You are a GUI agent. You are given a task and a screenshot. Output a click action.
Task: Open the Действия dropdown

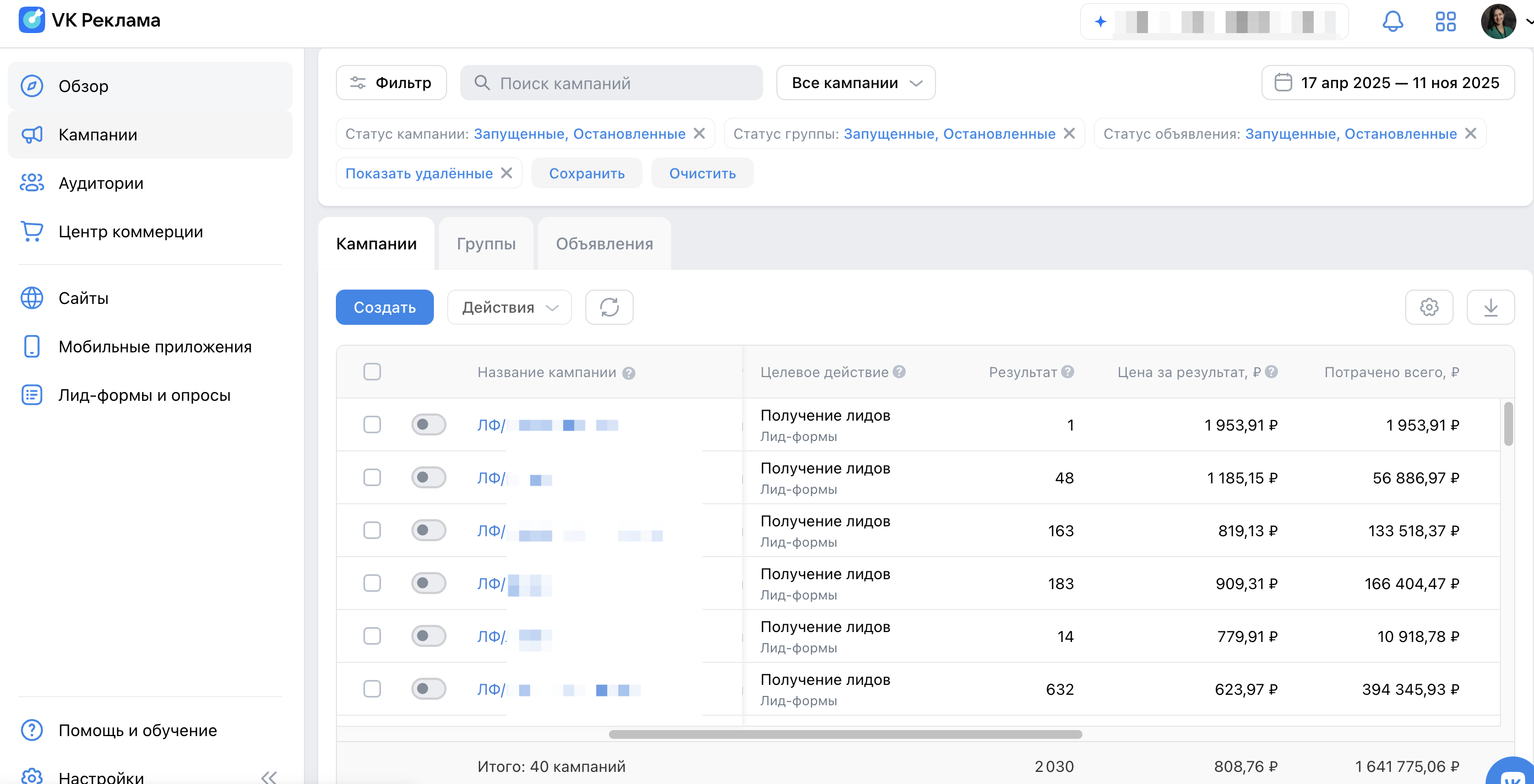coord(509,307)
